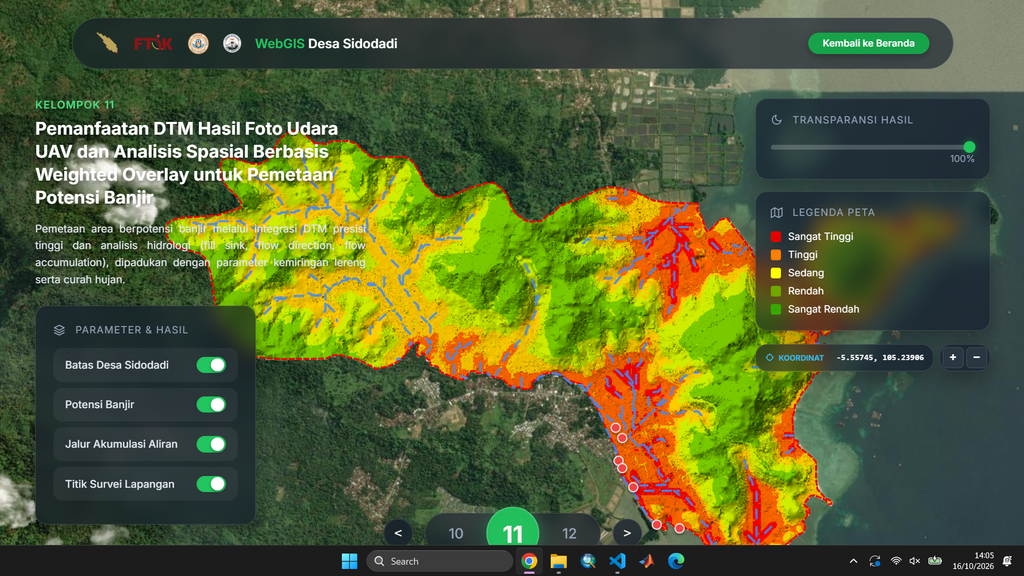Screen dimensions: 1024x576
Task: Click the yellow Sedang legend swatch
Action: pos(776,273)
